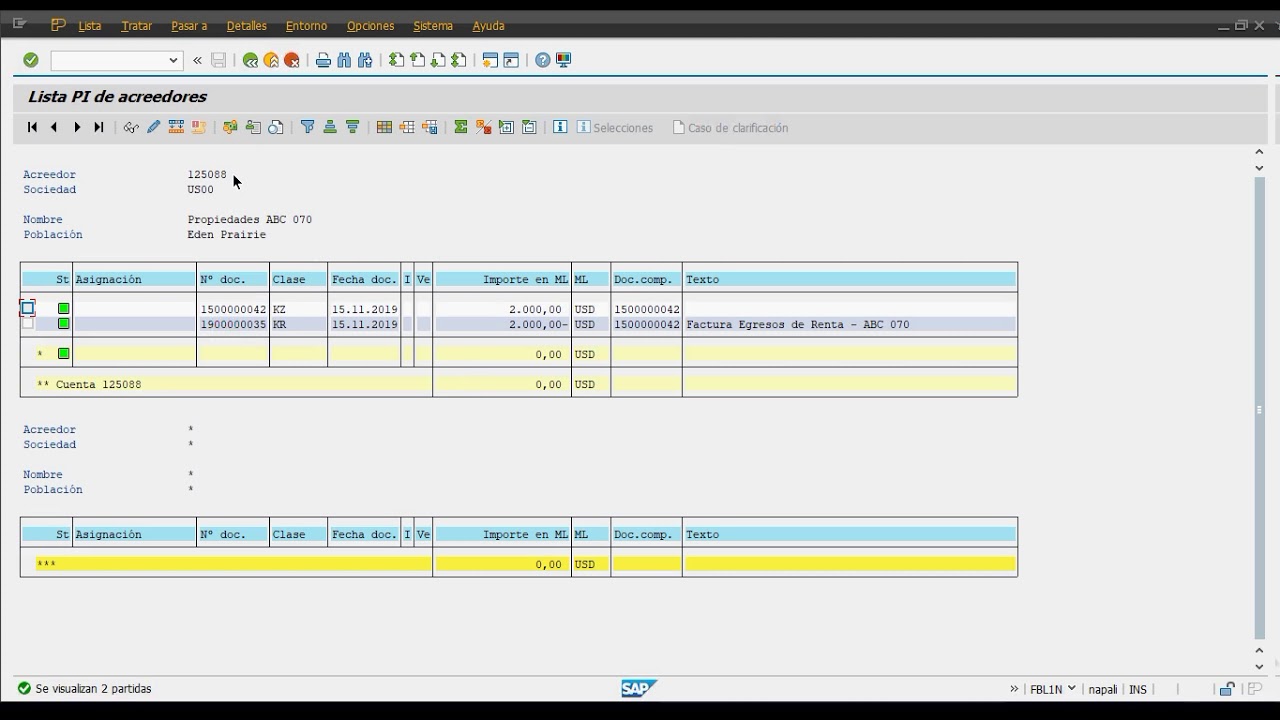Viewport: 1280px width, 720px height.
Task: Click the vertical scrollbar thumb
Action: click(x=1260, y=408)
